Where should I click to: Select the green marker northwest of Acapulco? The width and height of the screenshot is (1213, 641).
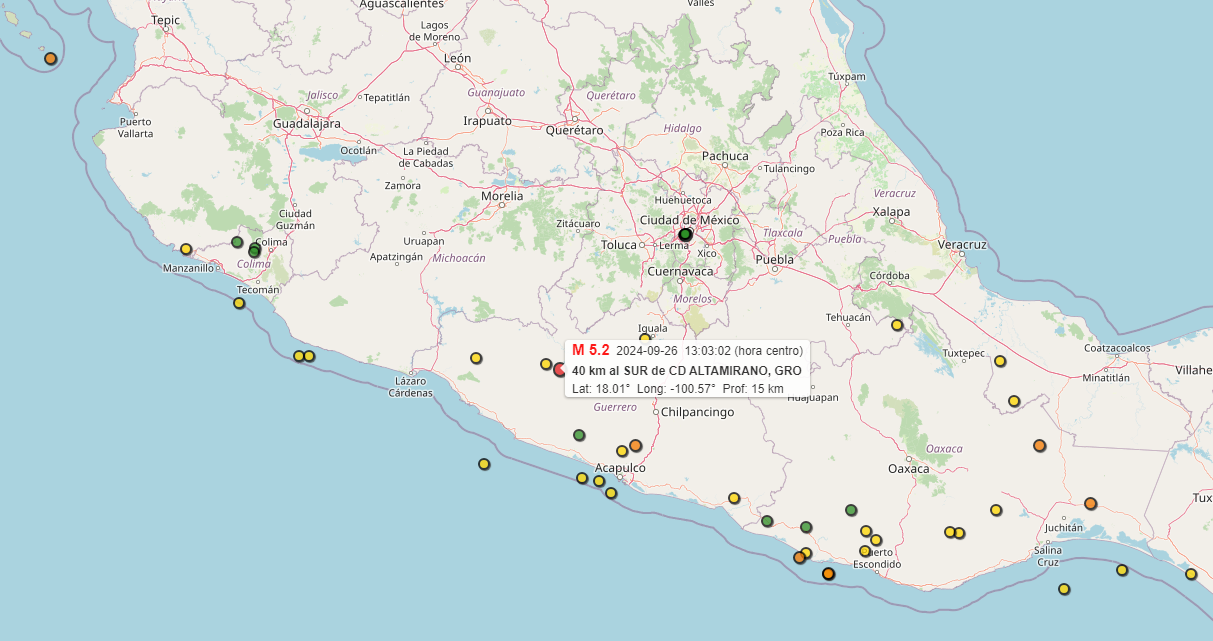579,435
